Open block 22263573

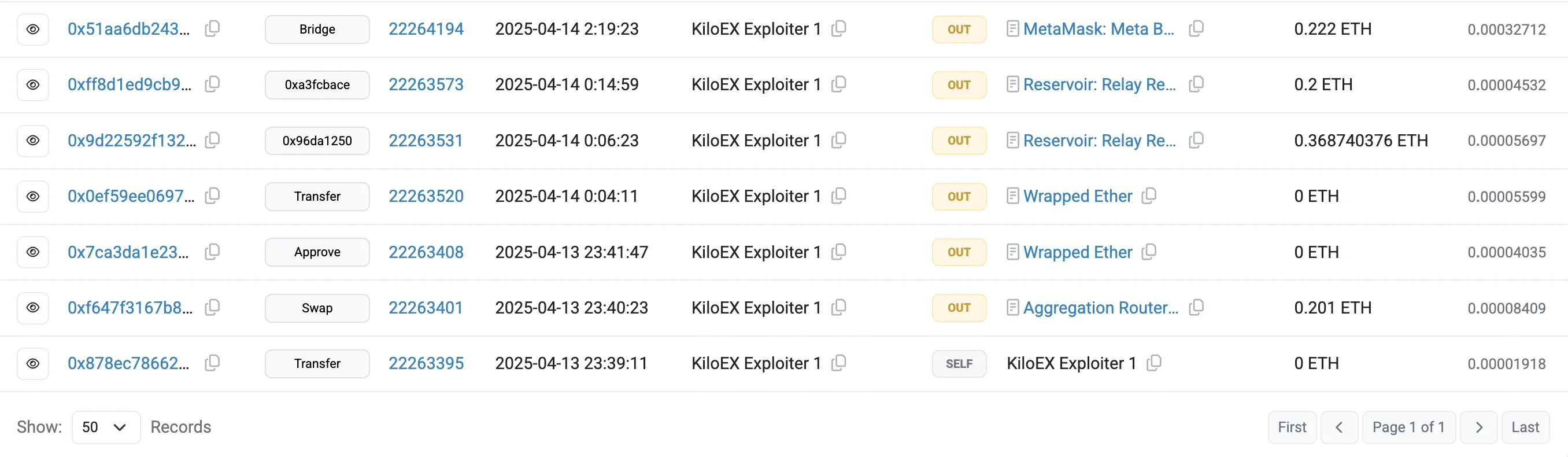426,84
